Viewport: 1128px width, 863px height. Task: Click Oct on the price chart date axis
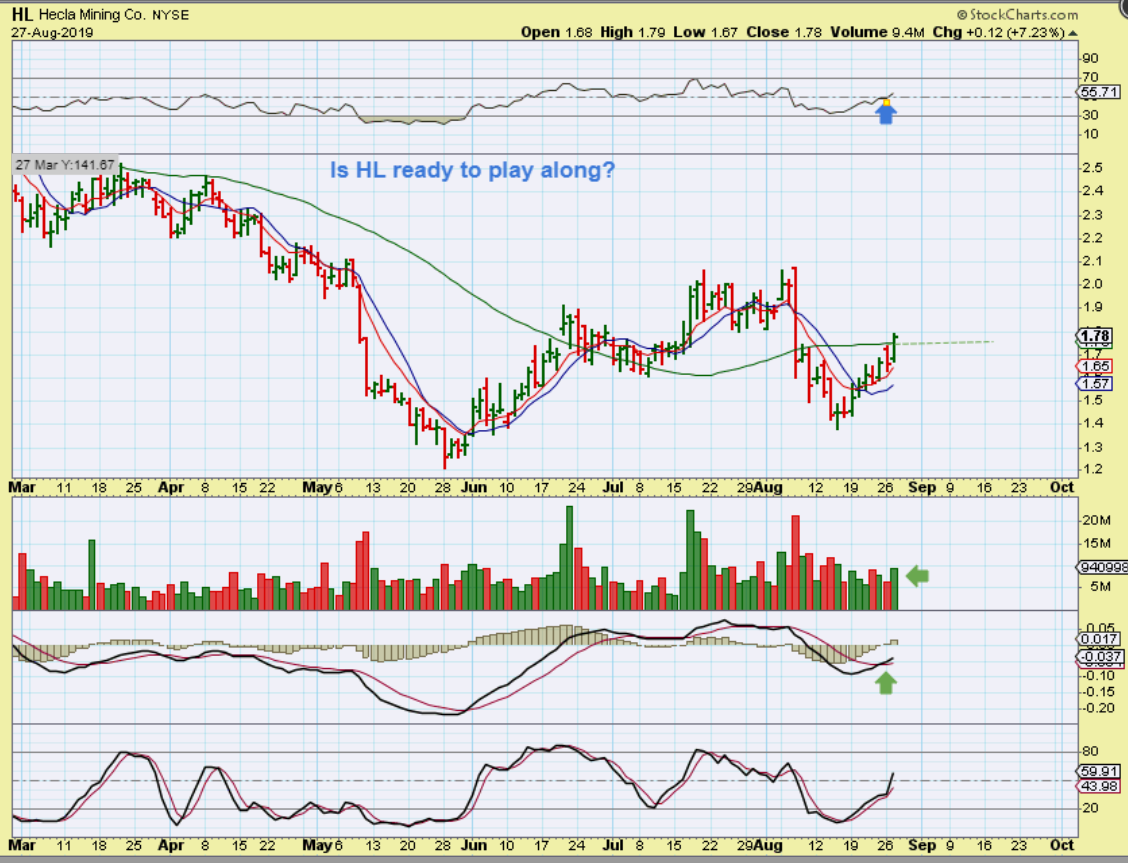[1062, 488]
